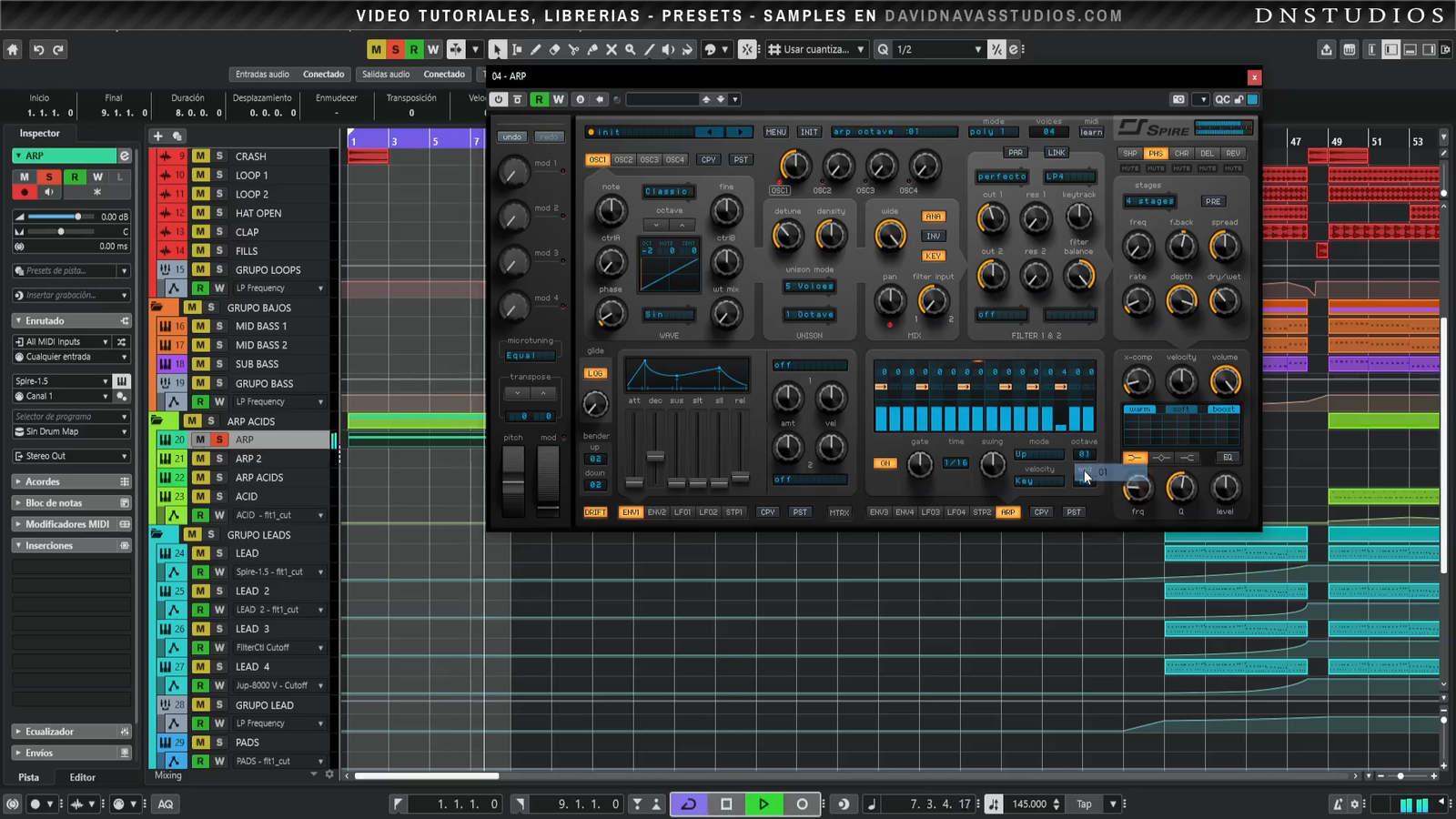The height and width of the screenshot is (819, 1456).
Task: Mute the CRASH track
Action: coord(200,157)
